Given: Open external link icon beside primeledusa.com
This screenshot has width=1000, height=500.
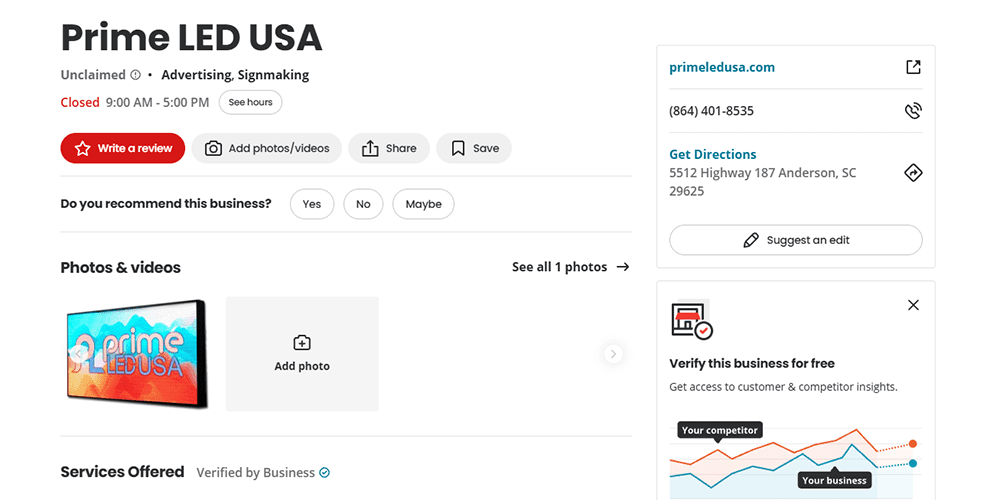Looking at the screenshot, I should [x=913, y=67].
